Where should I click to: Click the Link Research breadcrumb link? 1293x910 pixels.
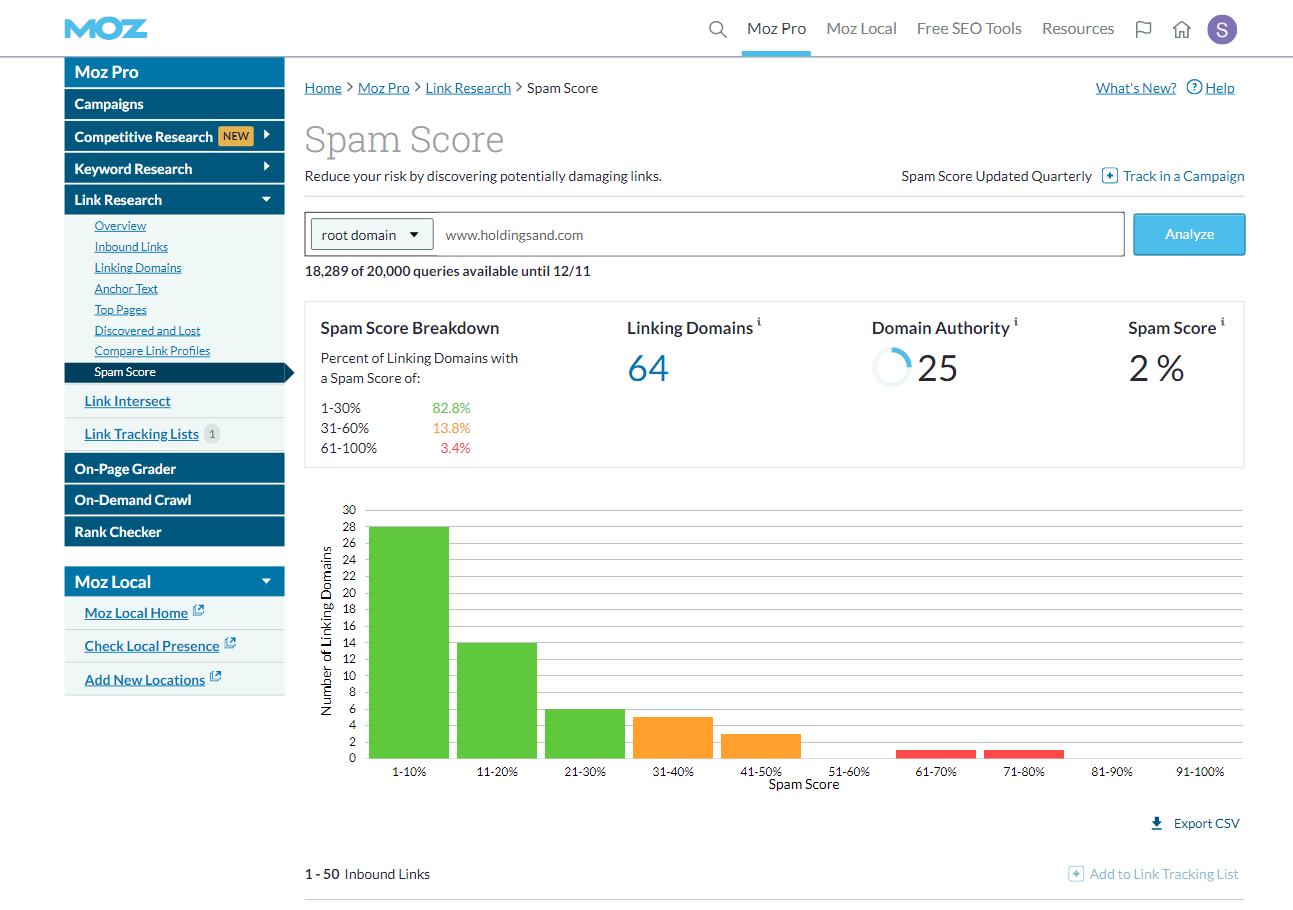point(468,88)
